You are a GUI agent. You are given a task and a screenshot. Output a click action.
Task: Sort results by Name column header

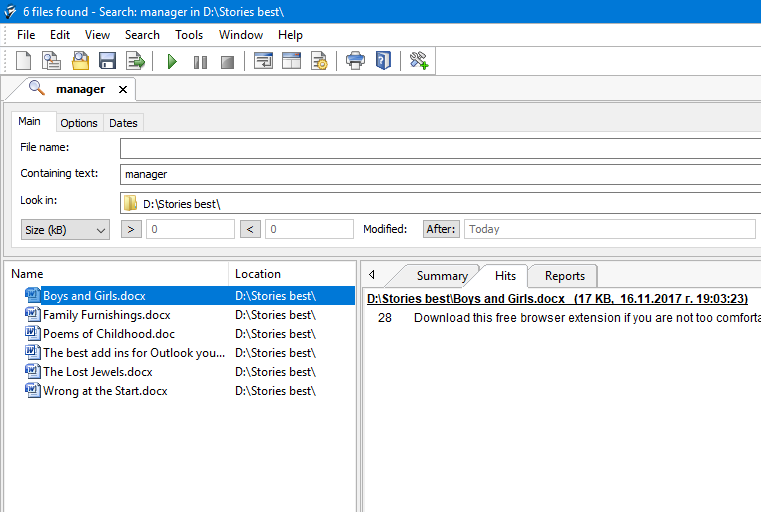pyautogui.click(x=116, y=274)
